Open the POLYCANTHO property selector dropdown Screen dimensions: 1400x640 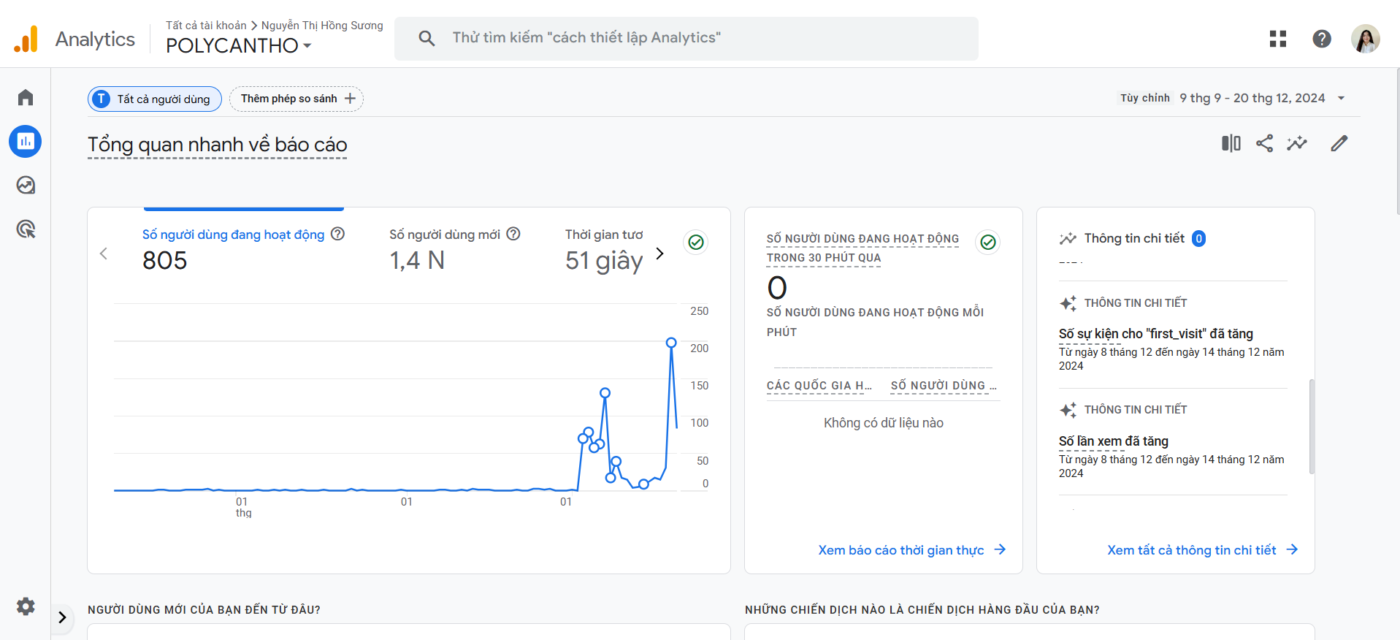tap(239, 46)
